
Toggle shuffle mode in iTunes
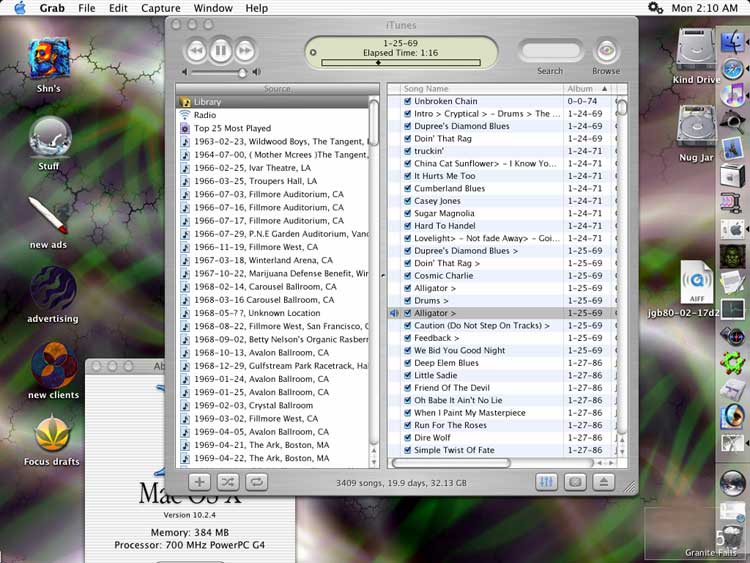(x=228, y=482)
